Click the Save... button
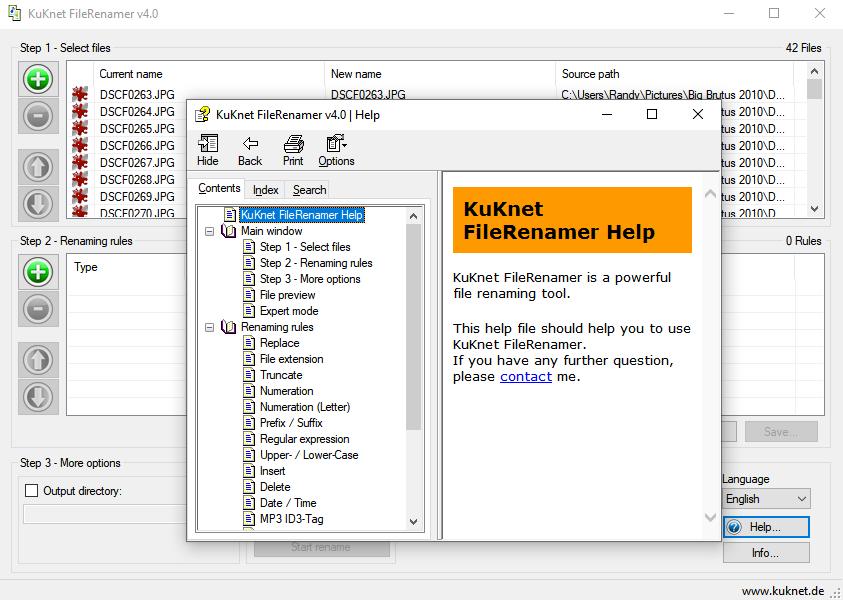This screenshot has width=843, height=600. point(781,432)
